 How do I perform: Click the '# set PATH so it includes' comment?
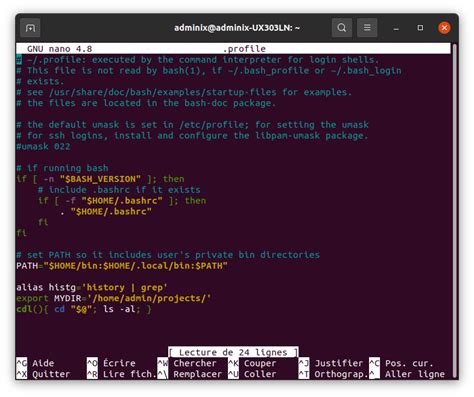[x=168, y=255]
